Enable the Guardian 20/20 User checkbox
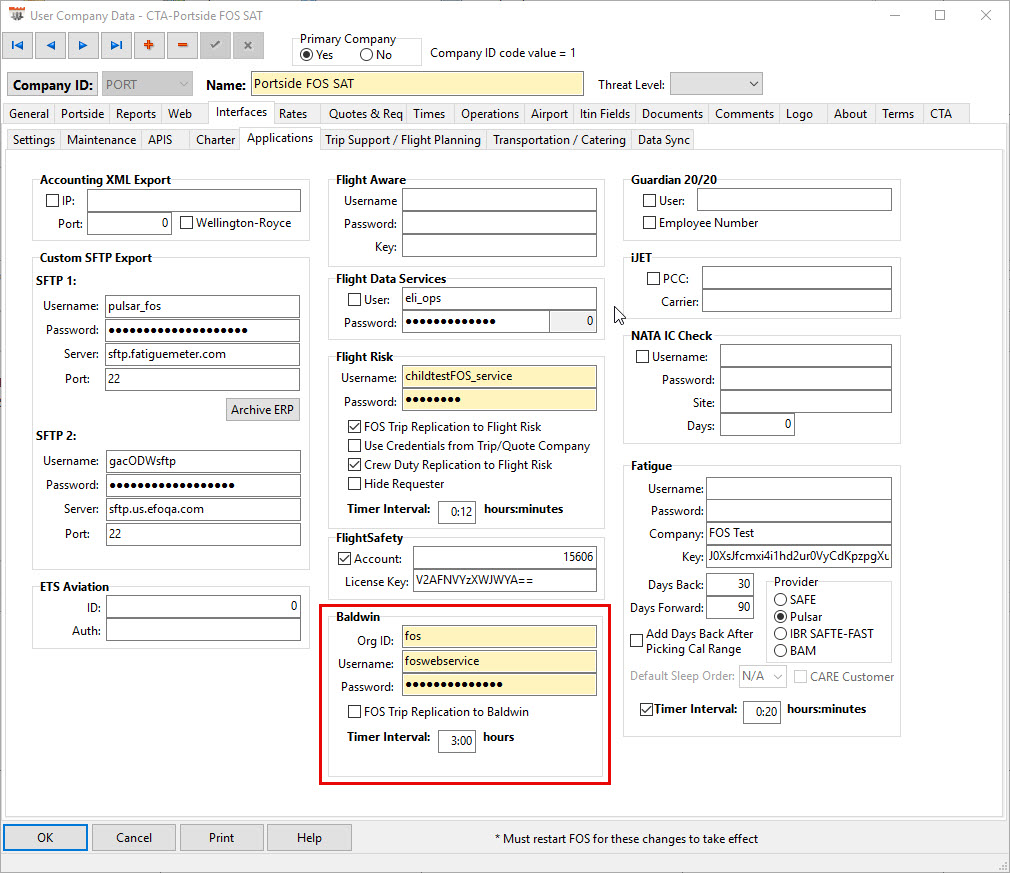This screenshot has width=1010, height=873. pyautogui.click(x=649, y=201)
